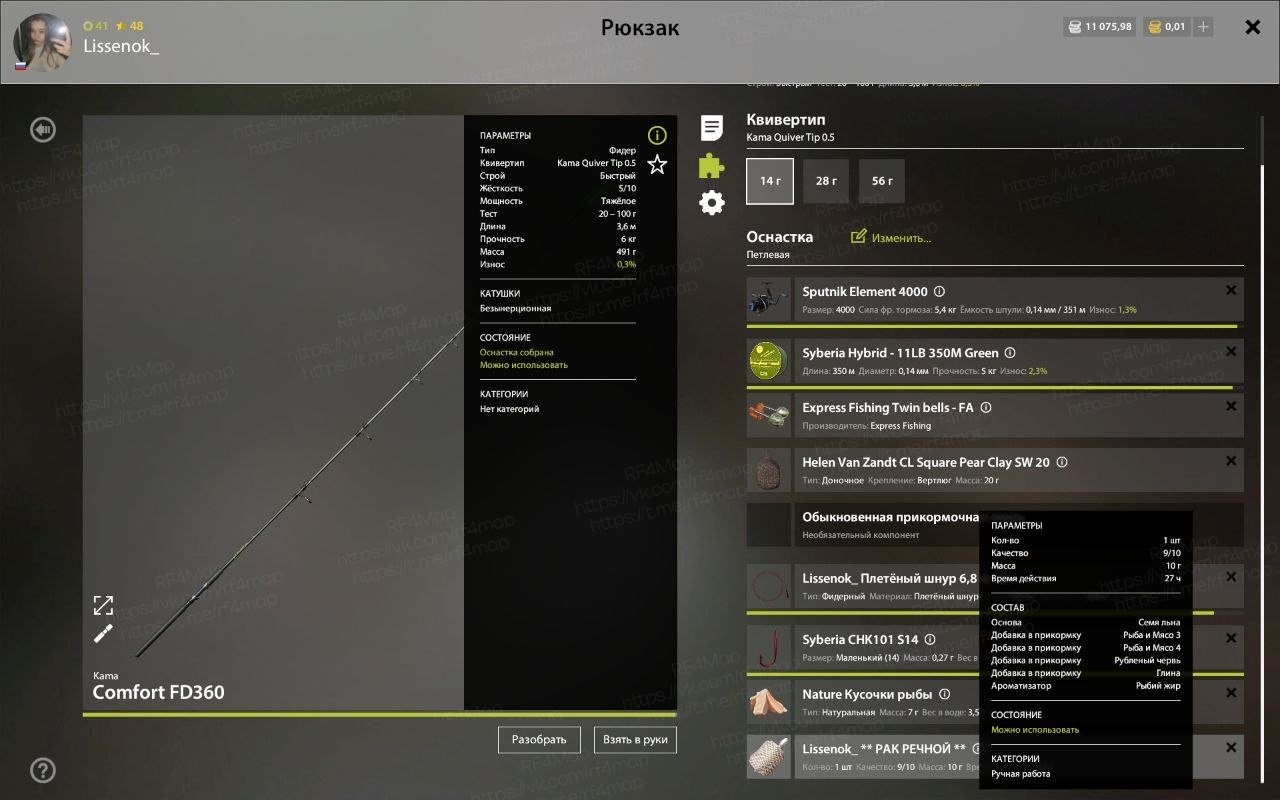Click the Разобрать button
Screen dimensions: 1280x800
539,740
